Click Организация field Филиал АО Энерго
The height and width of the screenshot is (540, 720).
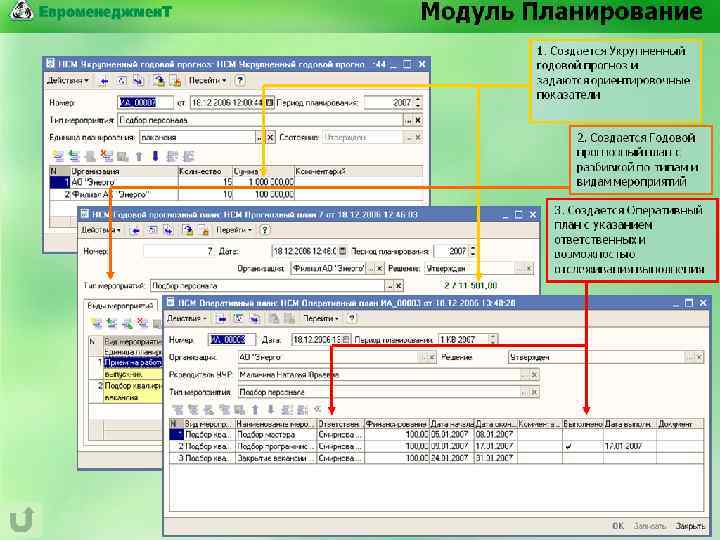[x=328, y=269]
